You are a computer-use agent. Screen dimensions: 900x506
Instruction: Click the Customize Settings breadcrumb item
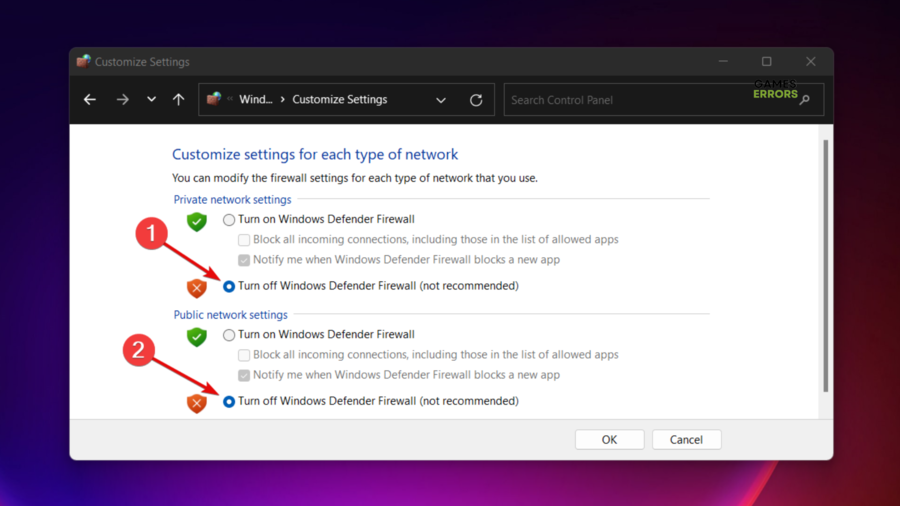tap(339, 100)
